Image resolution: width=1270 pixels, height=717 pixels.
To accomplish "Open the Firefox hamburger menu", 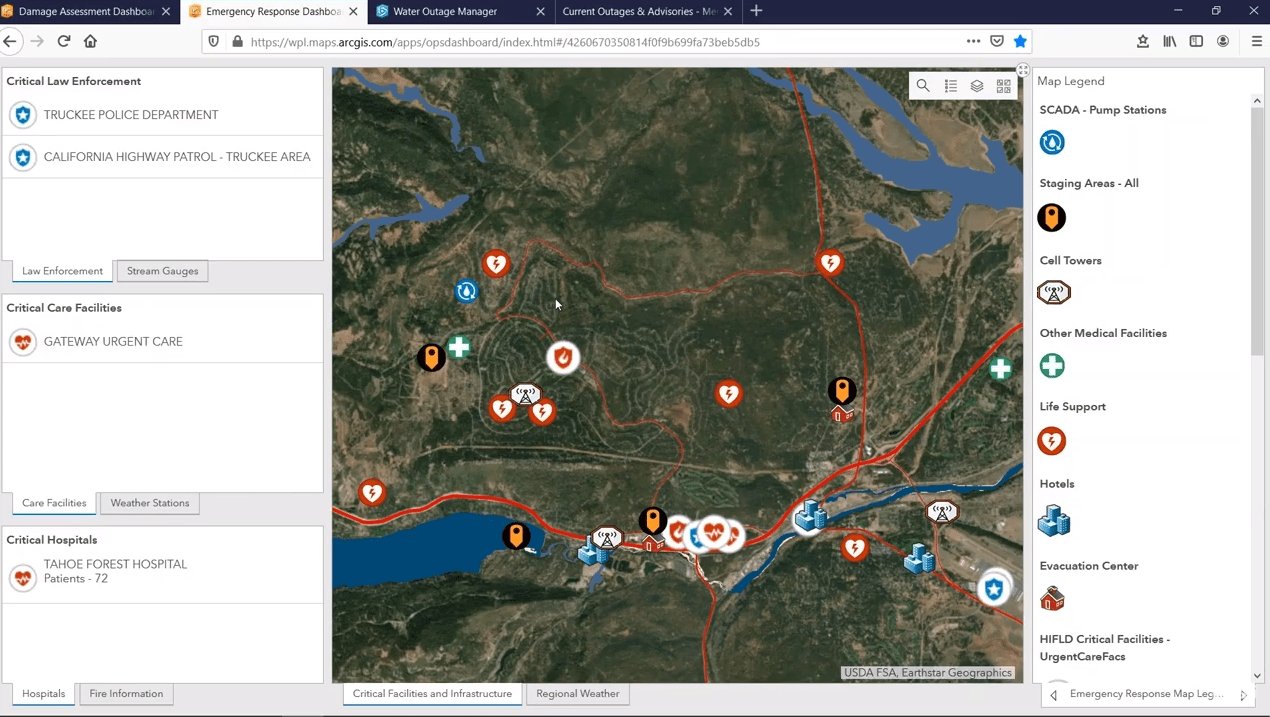I will (x=1257, y=42).
